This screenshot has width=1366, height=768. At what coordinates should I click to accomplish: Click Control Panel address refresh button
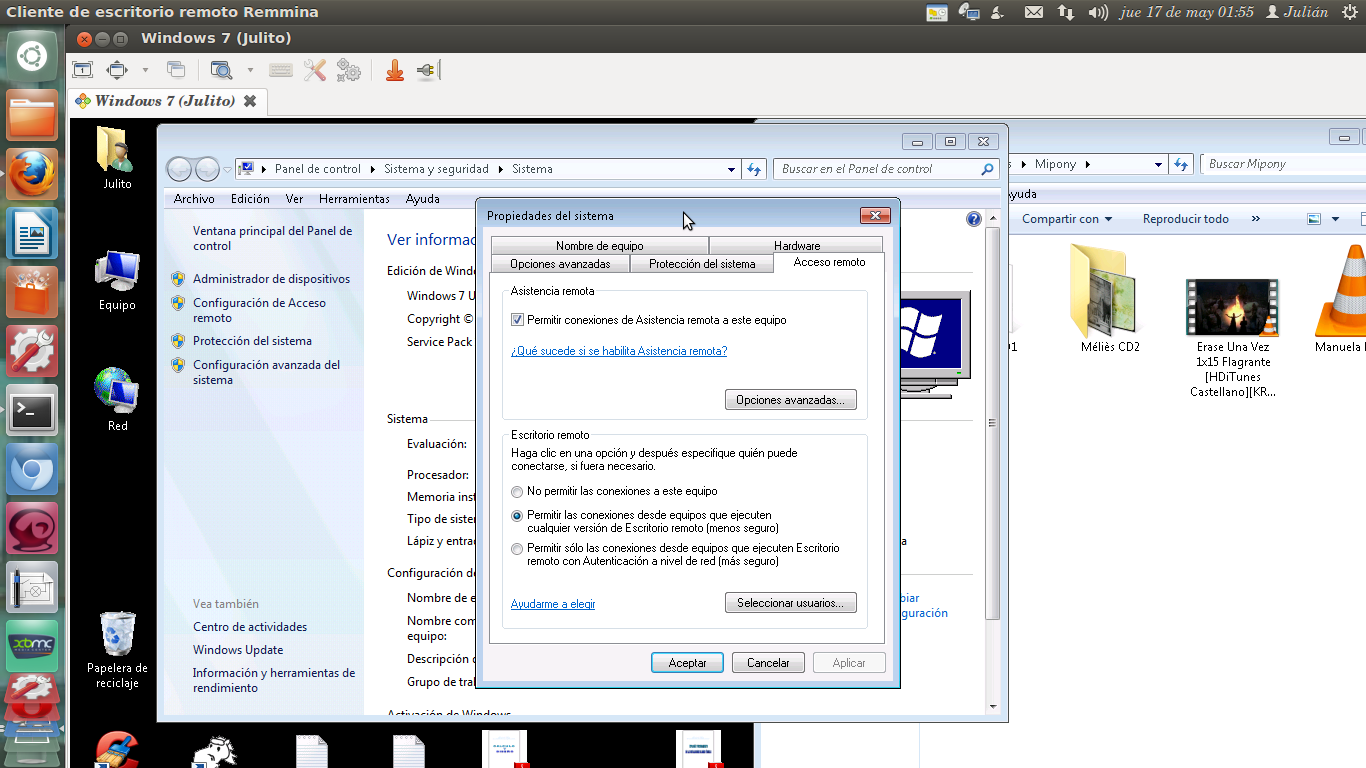755,169
